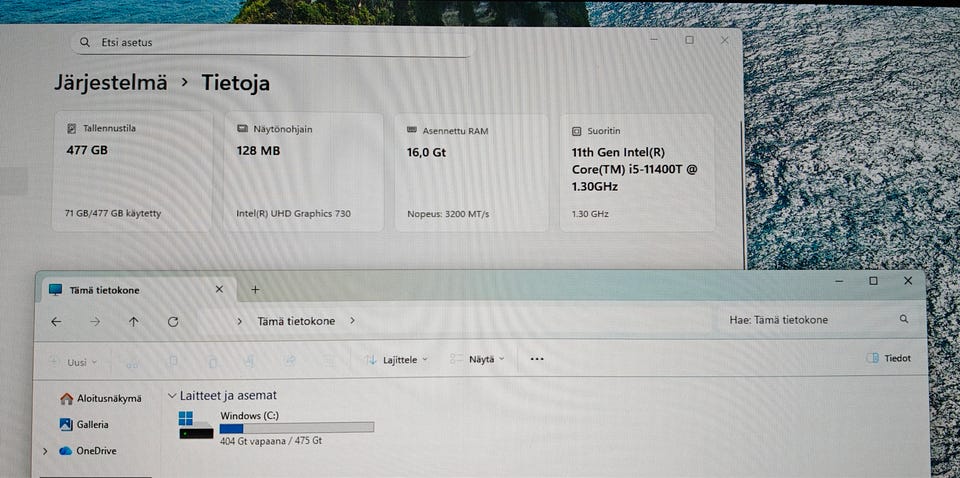This screenshot has width=960, height=478.
Task: Select OneDrive in the navigation pane
Action: pos(88,451)
